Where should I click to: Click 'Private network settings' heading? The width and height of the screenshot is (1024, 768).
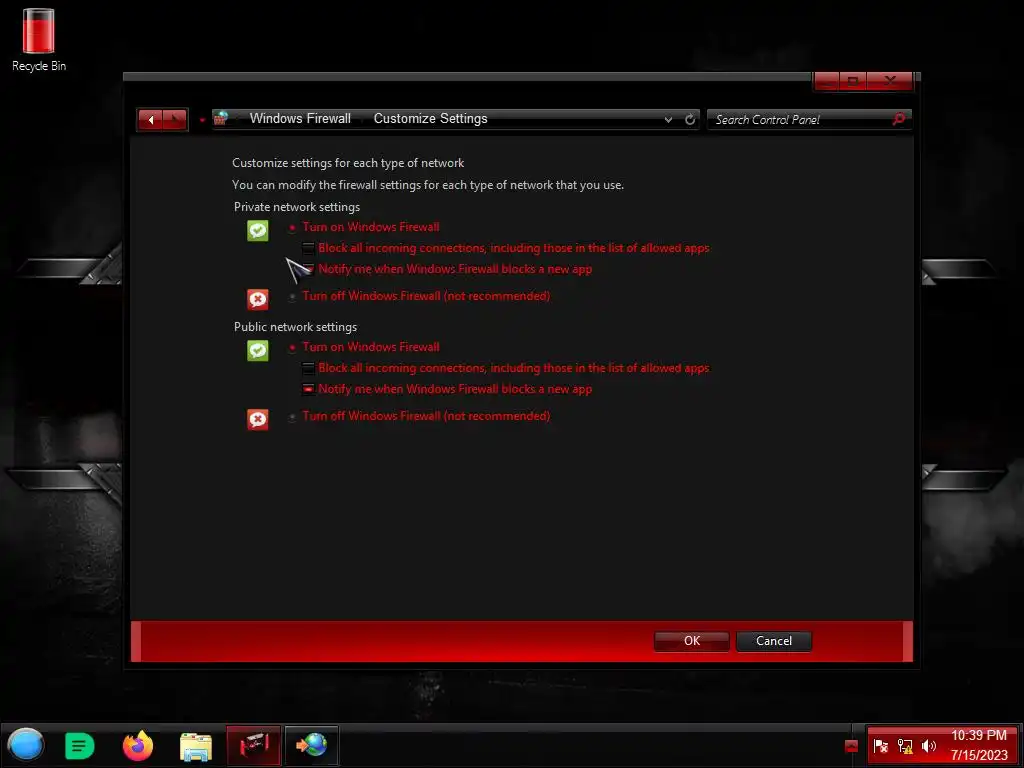pyautogui.click(x=296, y=207)
